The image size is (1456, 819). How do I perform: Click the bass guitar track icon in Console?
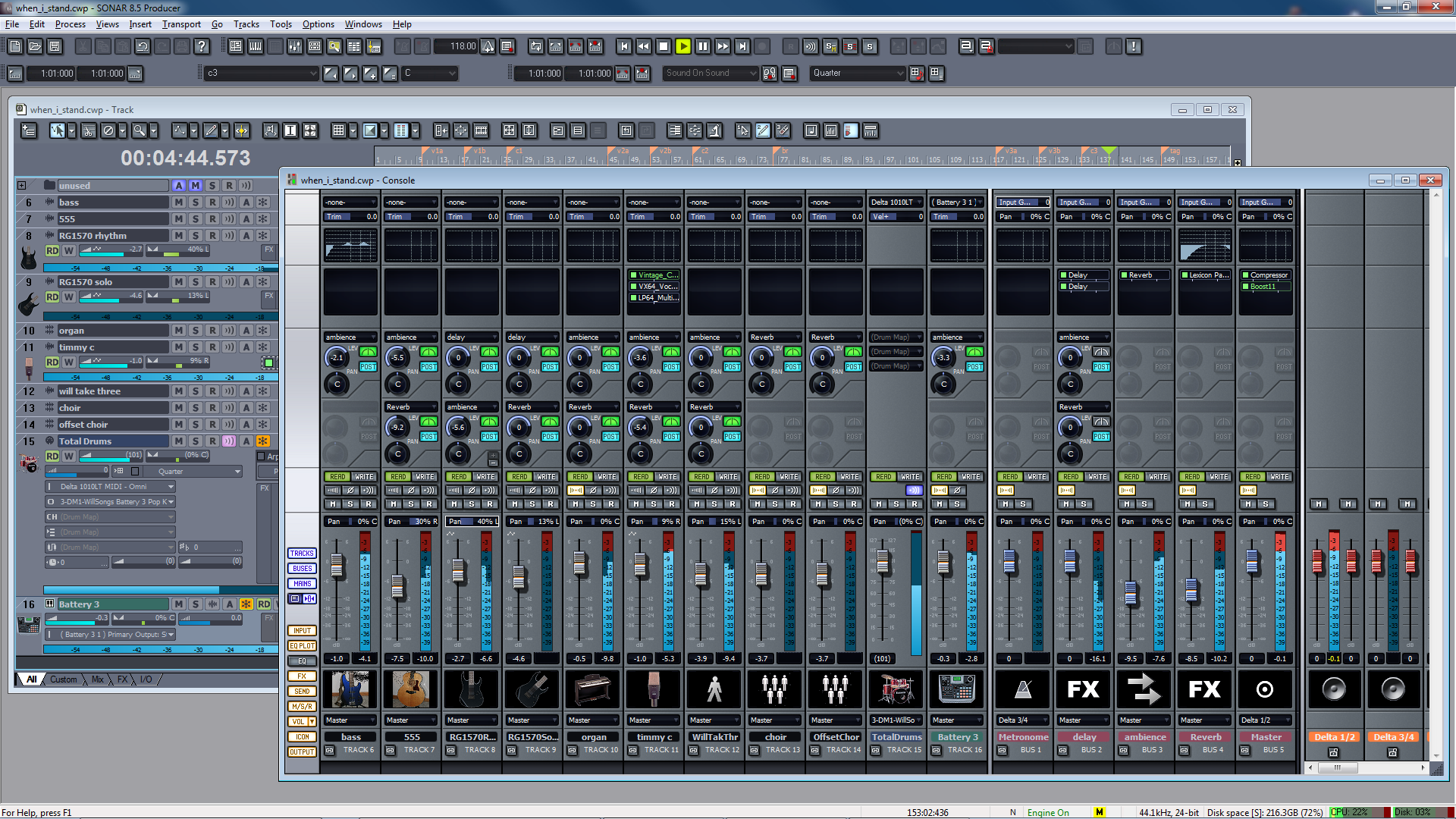point(350,689)
